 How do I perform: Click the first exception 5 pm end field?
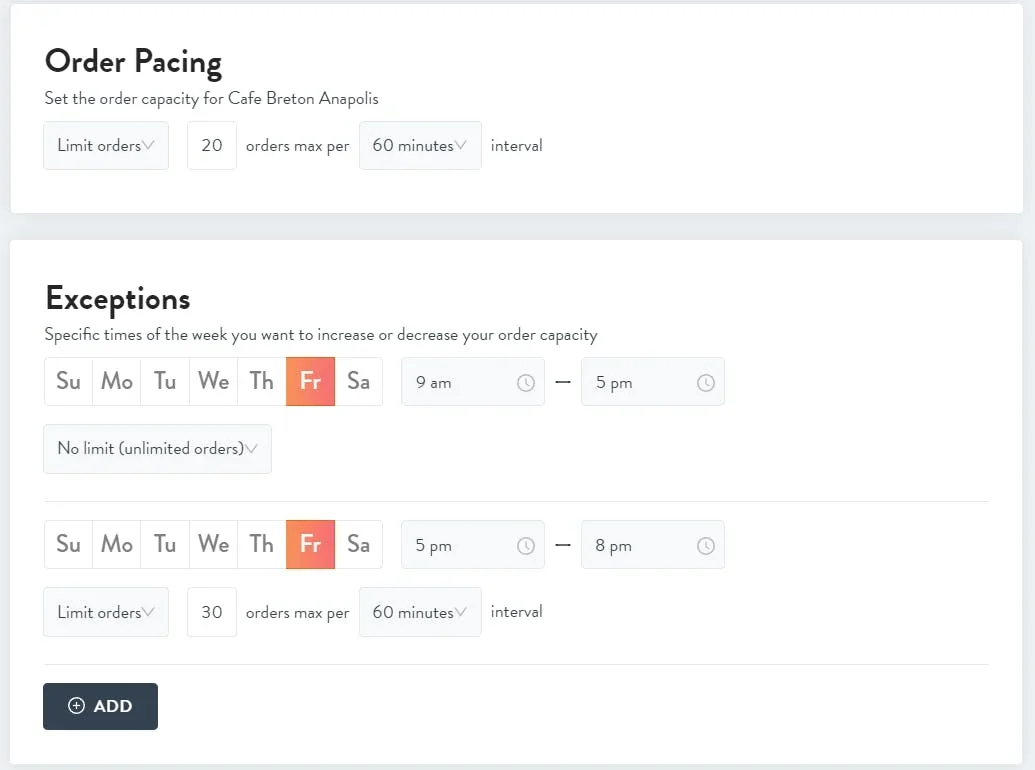(x=653, y=382)
